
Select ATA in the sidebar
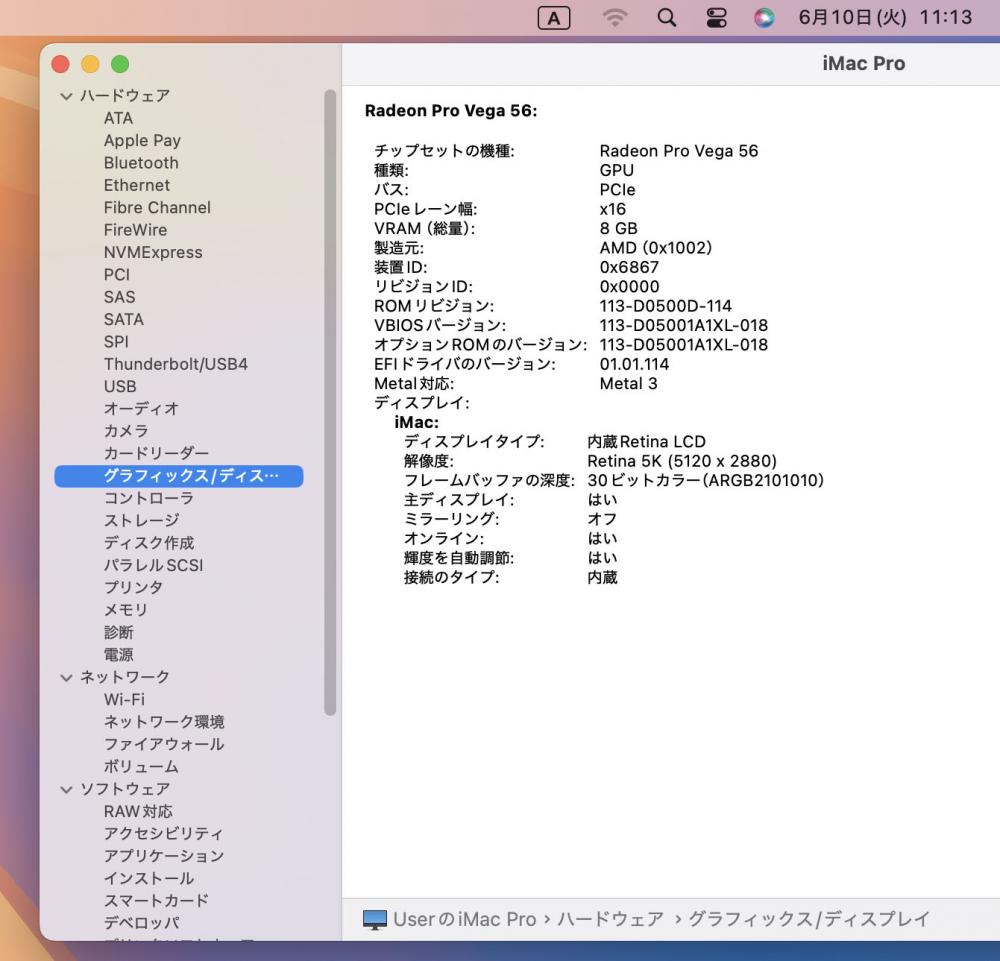119,118
